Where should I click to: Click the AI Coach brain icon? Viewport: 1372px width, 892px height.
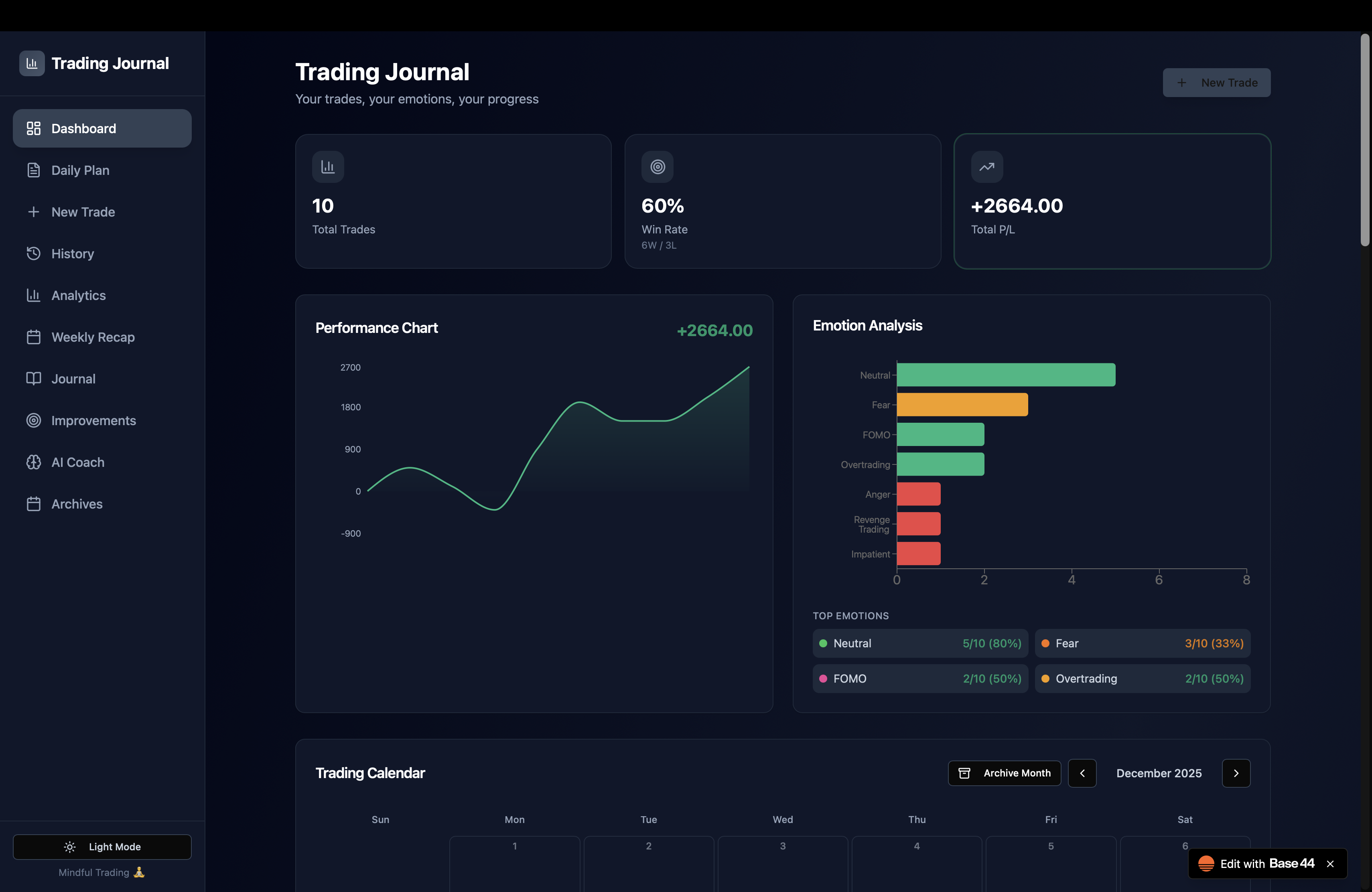pos(33,462)
